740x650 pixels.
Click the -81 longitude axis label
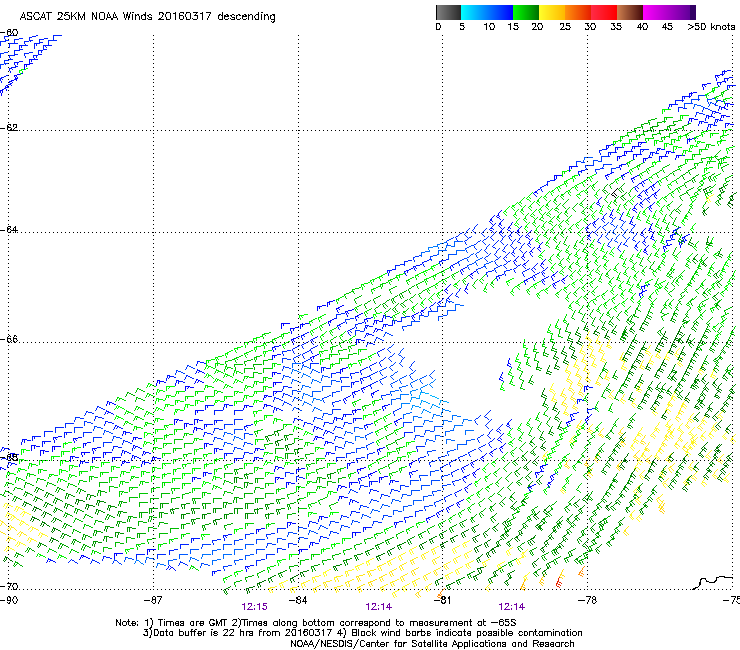tap(442, 600)
